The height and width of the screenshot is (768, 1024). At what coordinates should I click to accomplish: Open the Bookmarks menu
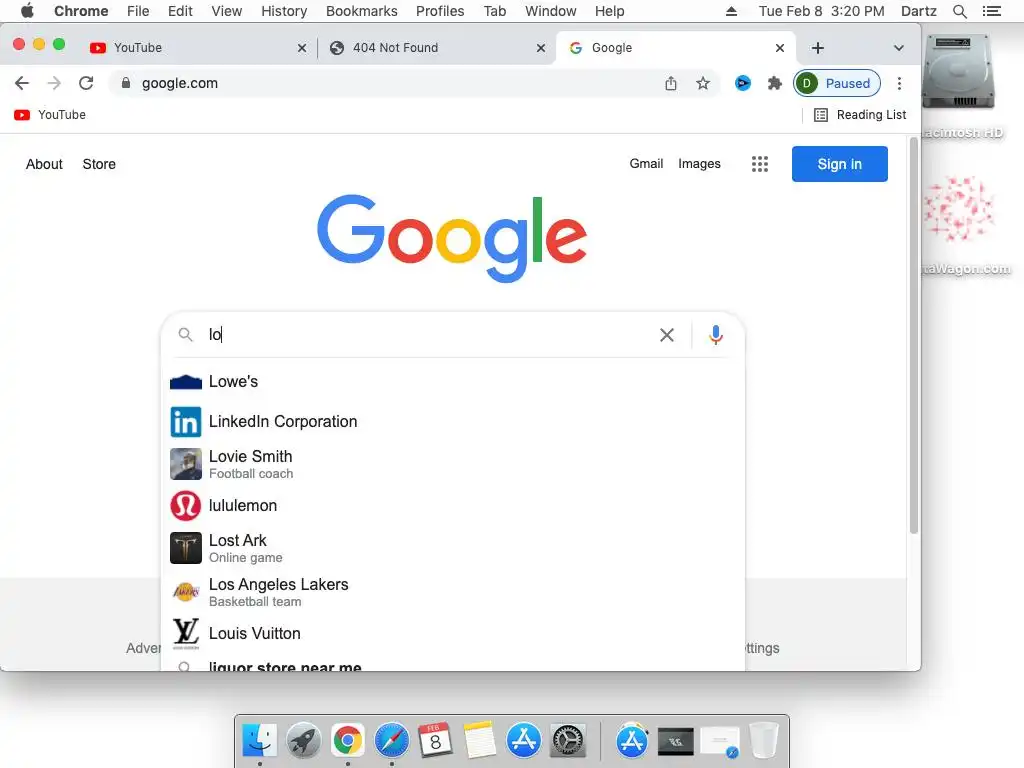pyautogui.click(x=362, y=11)
